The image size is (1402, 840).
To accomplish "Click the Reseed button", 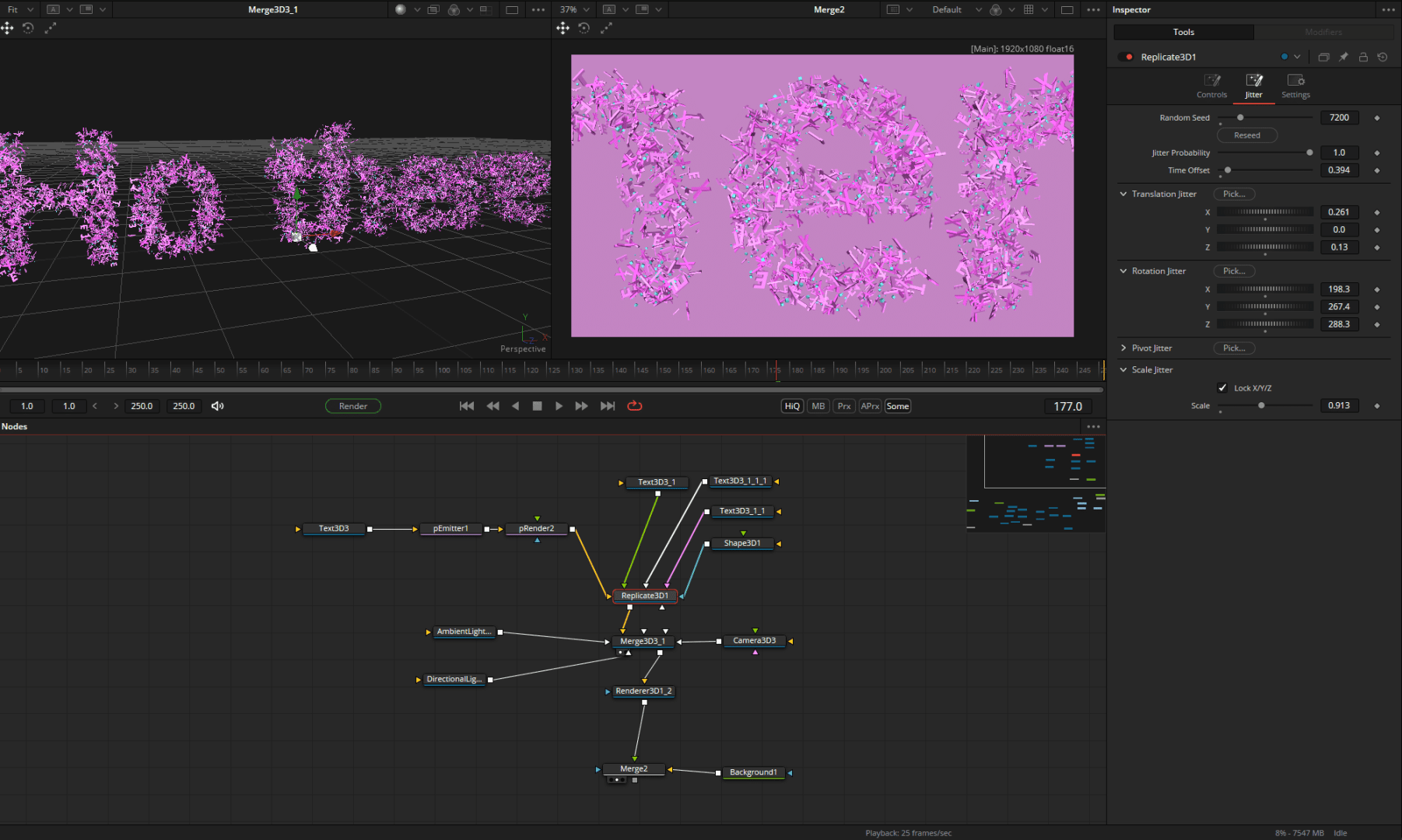I will click(x=1246, y=135).
